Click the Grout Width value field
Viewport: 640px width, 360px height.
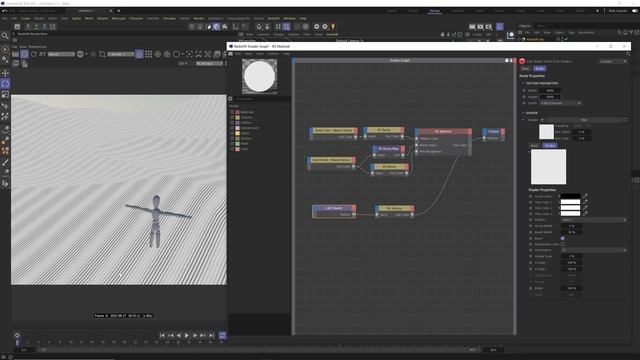pyautogui.click(x=571, y=226)
